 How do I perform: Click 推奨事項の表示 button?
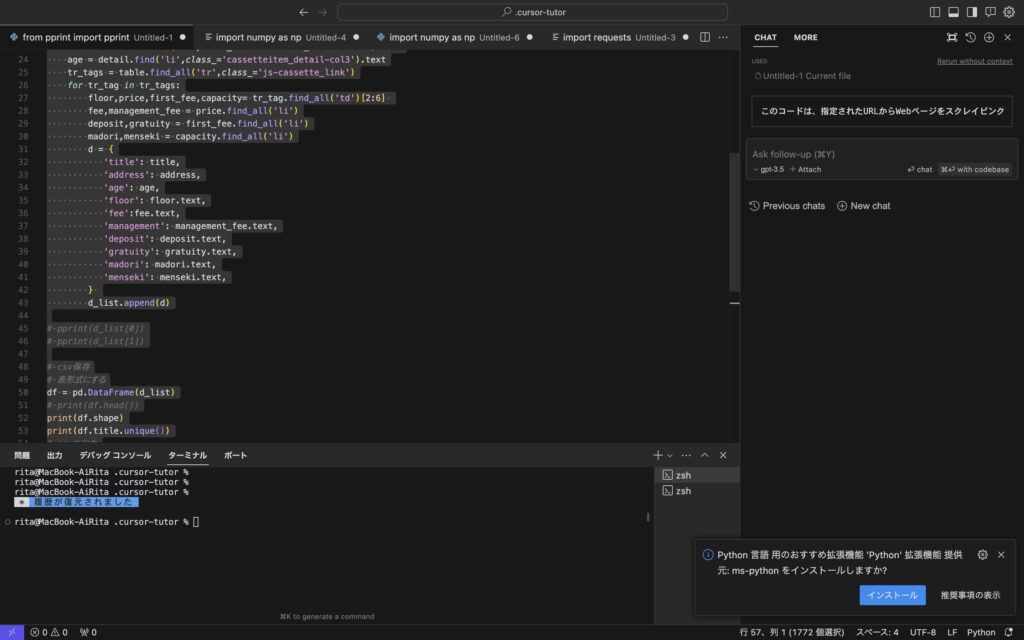coord(970,595)
